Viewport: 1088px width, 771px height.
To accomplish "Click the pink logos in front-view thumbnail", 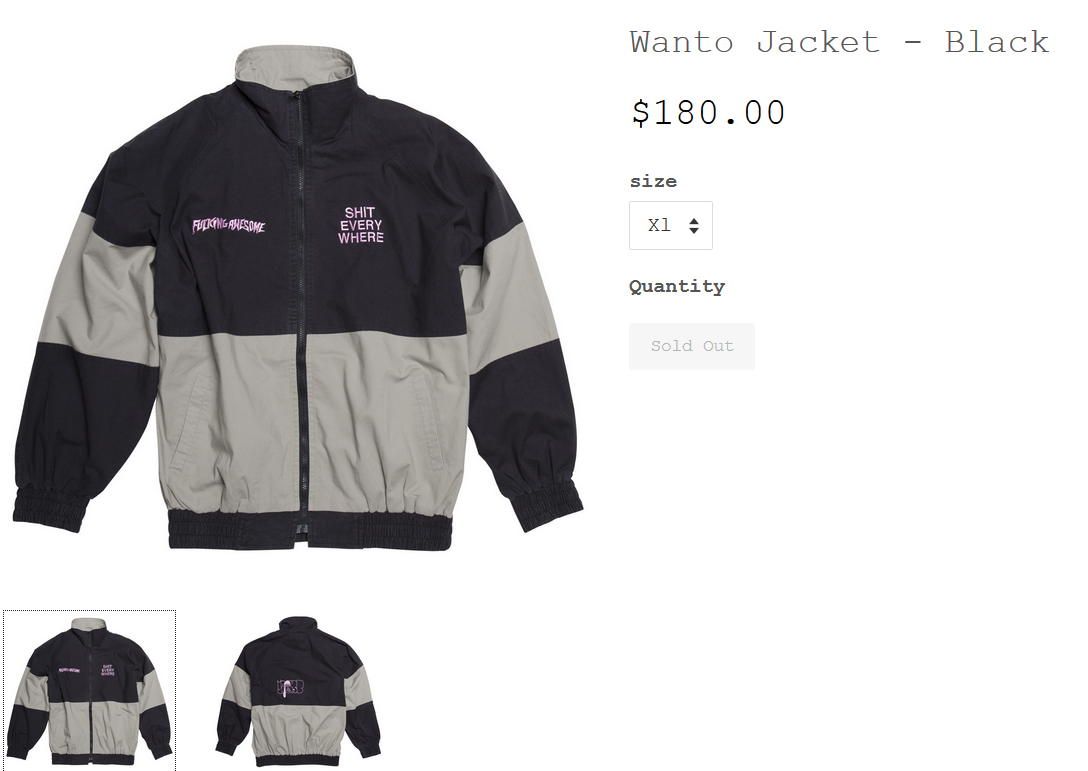I will pos(88,670).
